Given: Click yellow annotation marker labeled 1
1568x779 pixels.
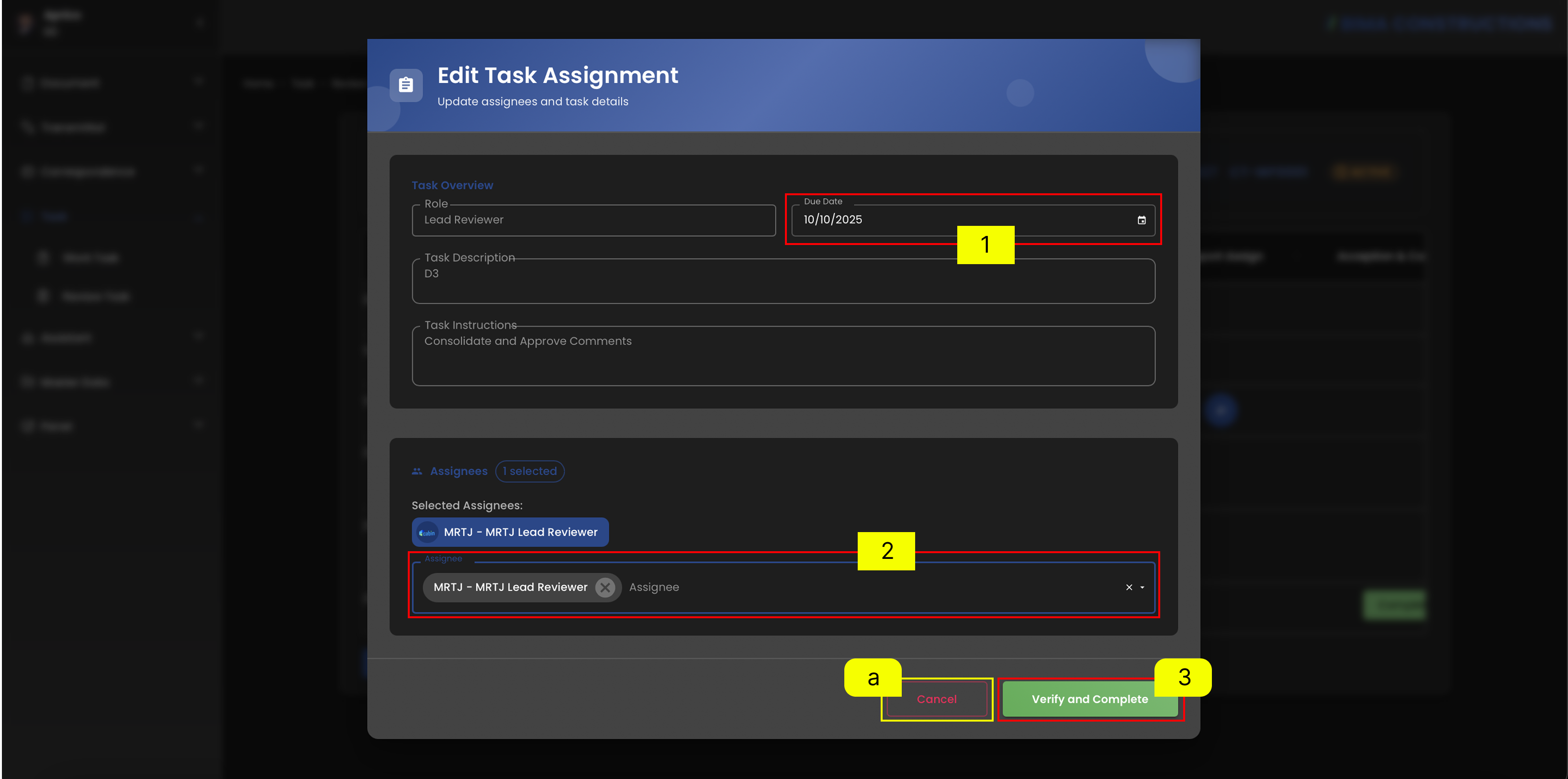Looking at the screenshot, I should [986, 245].
